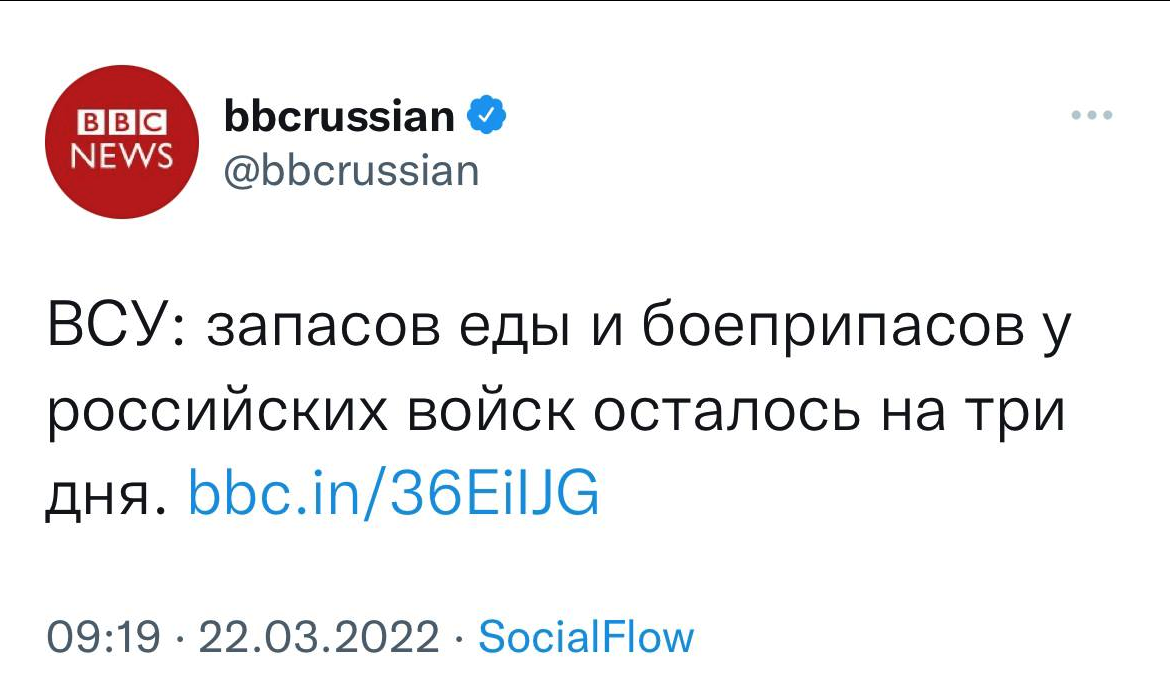Viewport: 1170px width, 690px height.
Task: Click the blue verified checkmark badge
Action: click(487, 116)
